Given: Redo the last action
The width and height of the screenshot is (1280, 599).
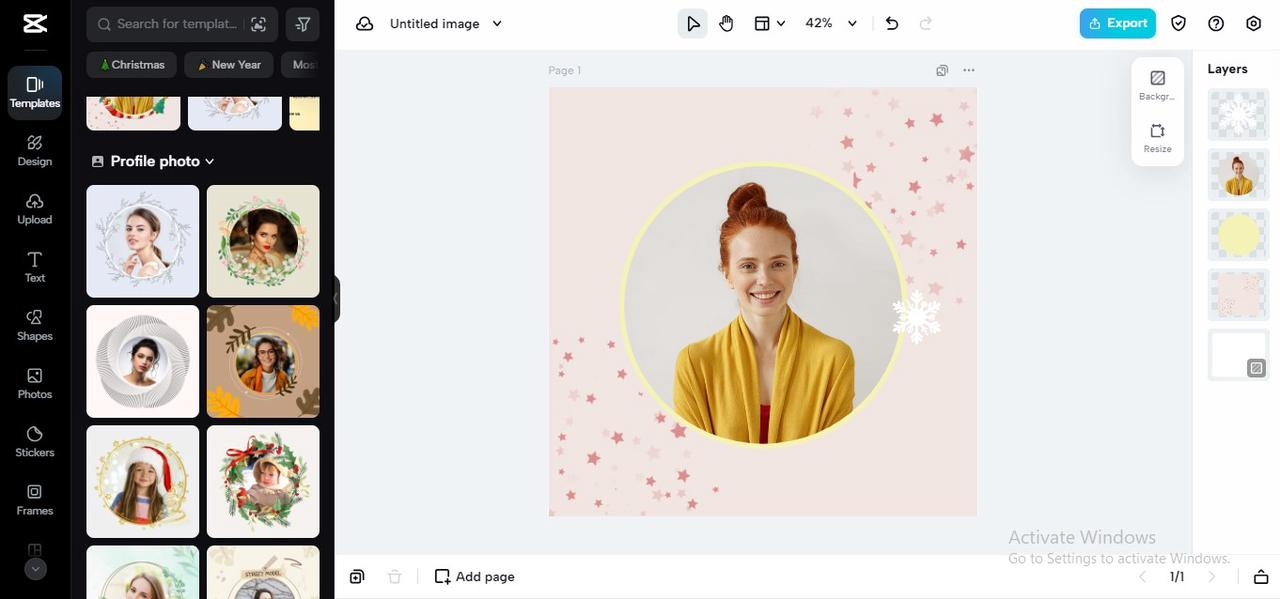Looking at the screenshot, I should coord(925,23).
